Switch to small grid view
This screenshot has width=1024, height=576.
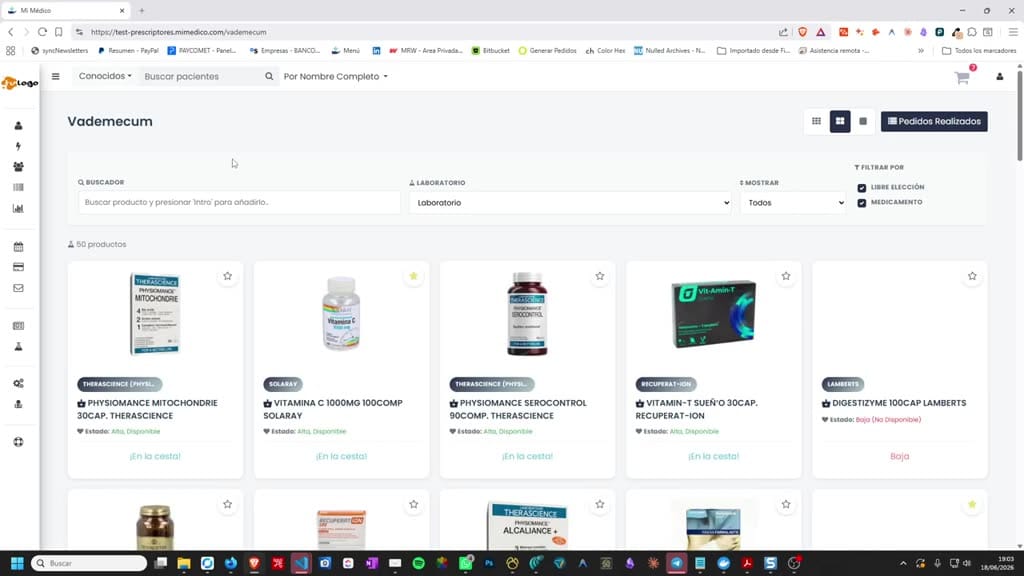(816, 121)
